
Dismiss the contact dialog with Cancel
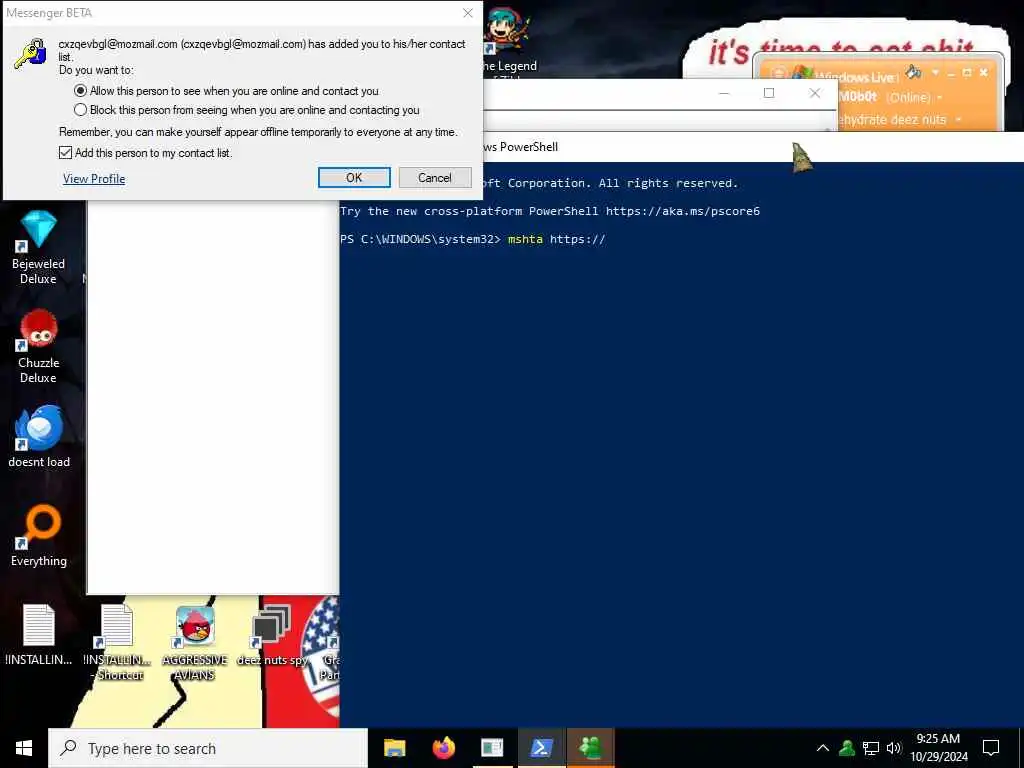point(435,178)
